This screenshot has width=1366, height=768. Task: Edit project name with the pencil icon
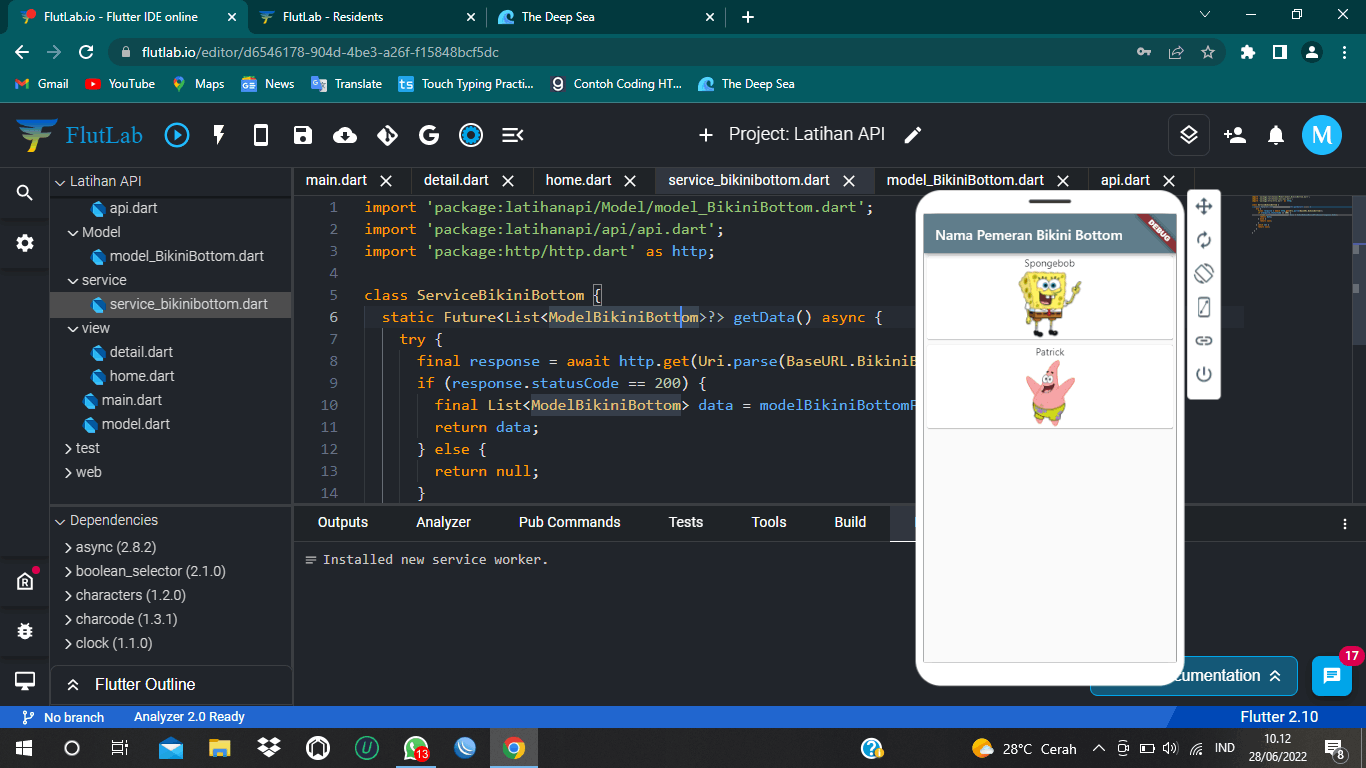coord(912,135)
